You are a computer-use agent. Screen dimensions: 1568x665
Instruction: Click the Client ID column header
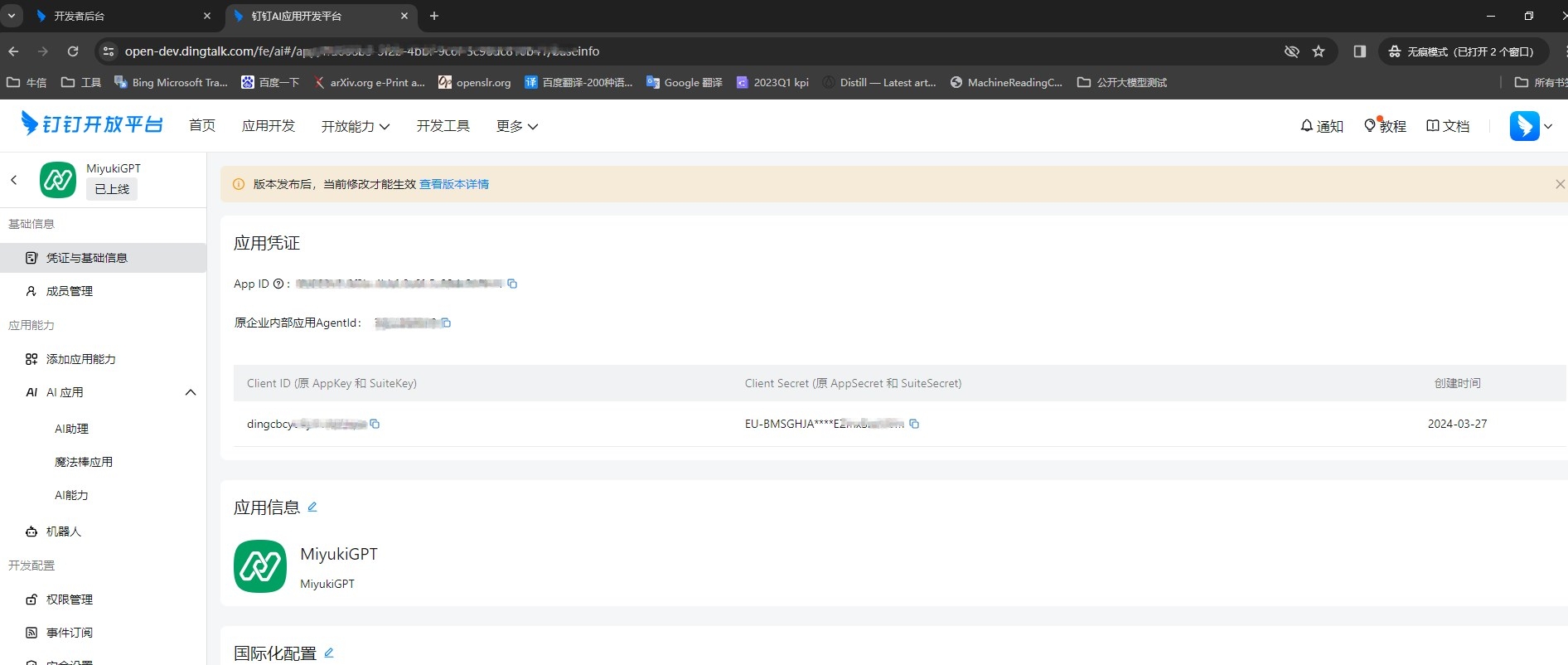[x=332, y=383]
